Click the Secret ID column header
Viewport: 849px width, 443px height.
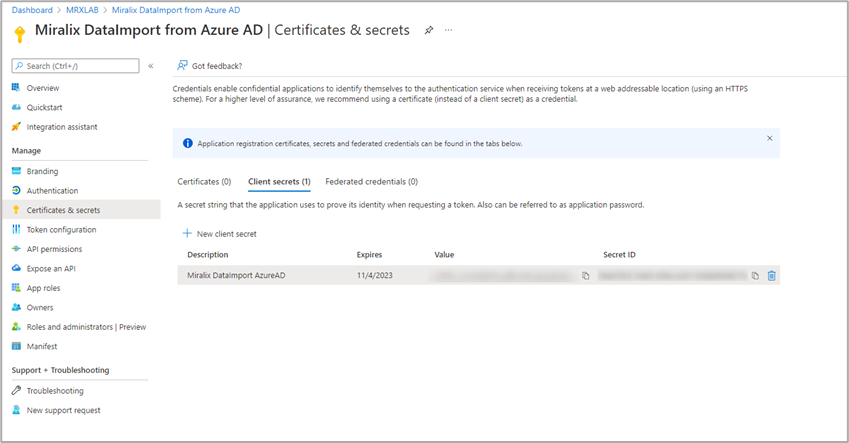point(619,255)
